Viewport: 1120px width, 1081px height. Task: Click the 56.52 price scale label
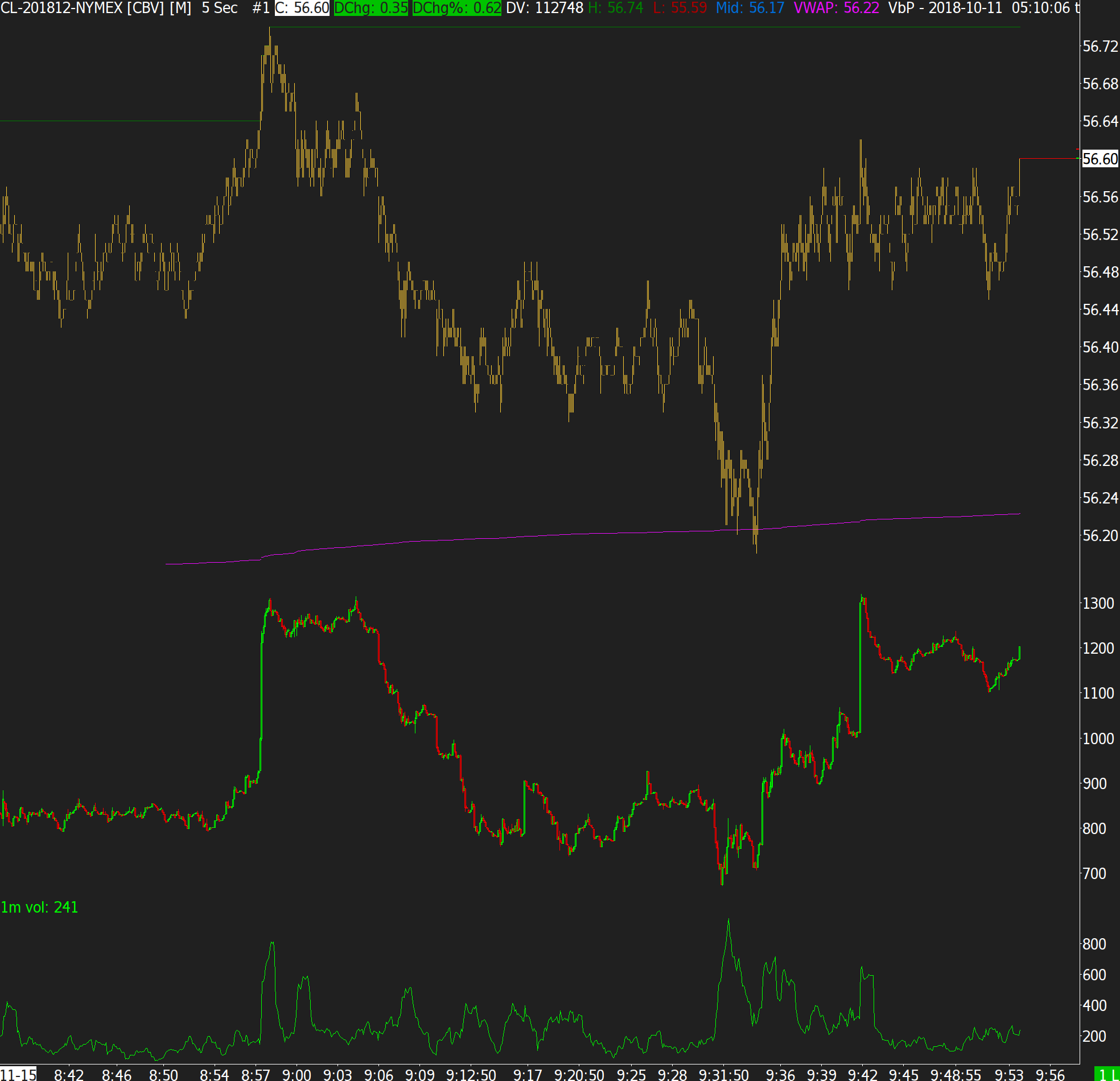pos(1100,235)
